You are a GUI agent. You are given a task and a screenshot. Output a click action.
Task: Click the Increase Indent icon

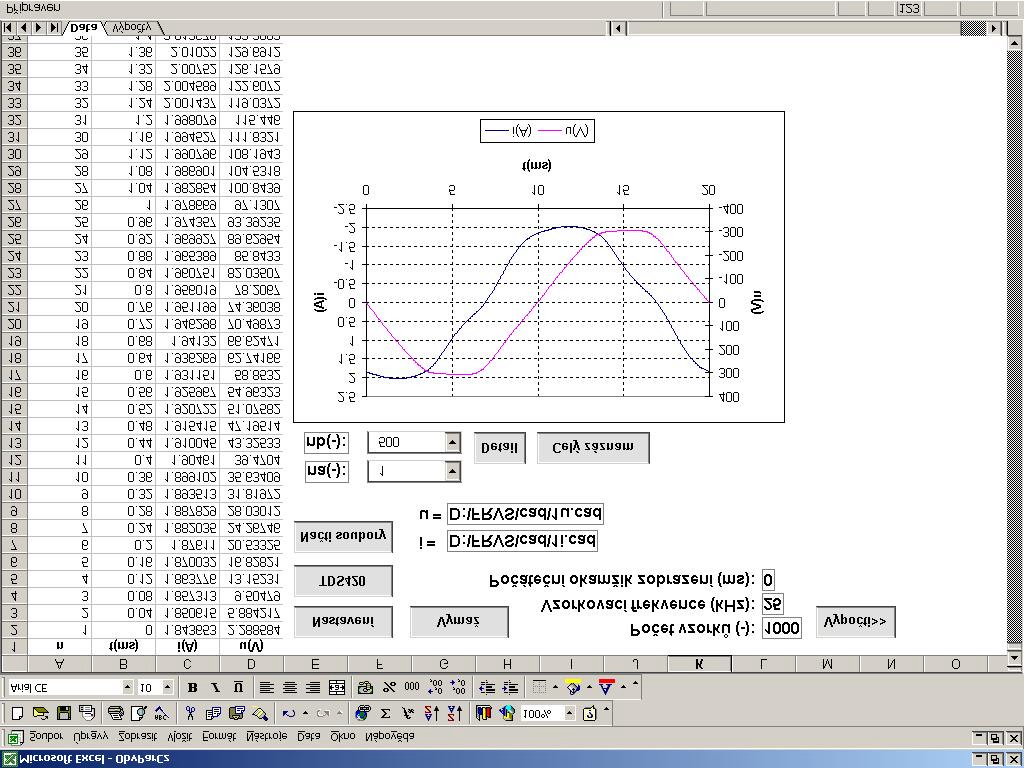[510, 687]
